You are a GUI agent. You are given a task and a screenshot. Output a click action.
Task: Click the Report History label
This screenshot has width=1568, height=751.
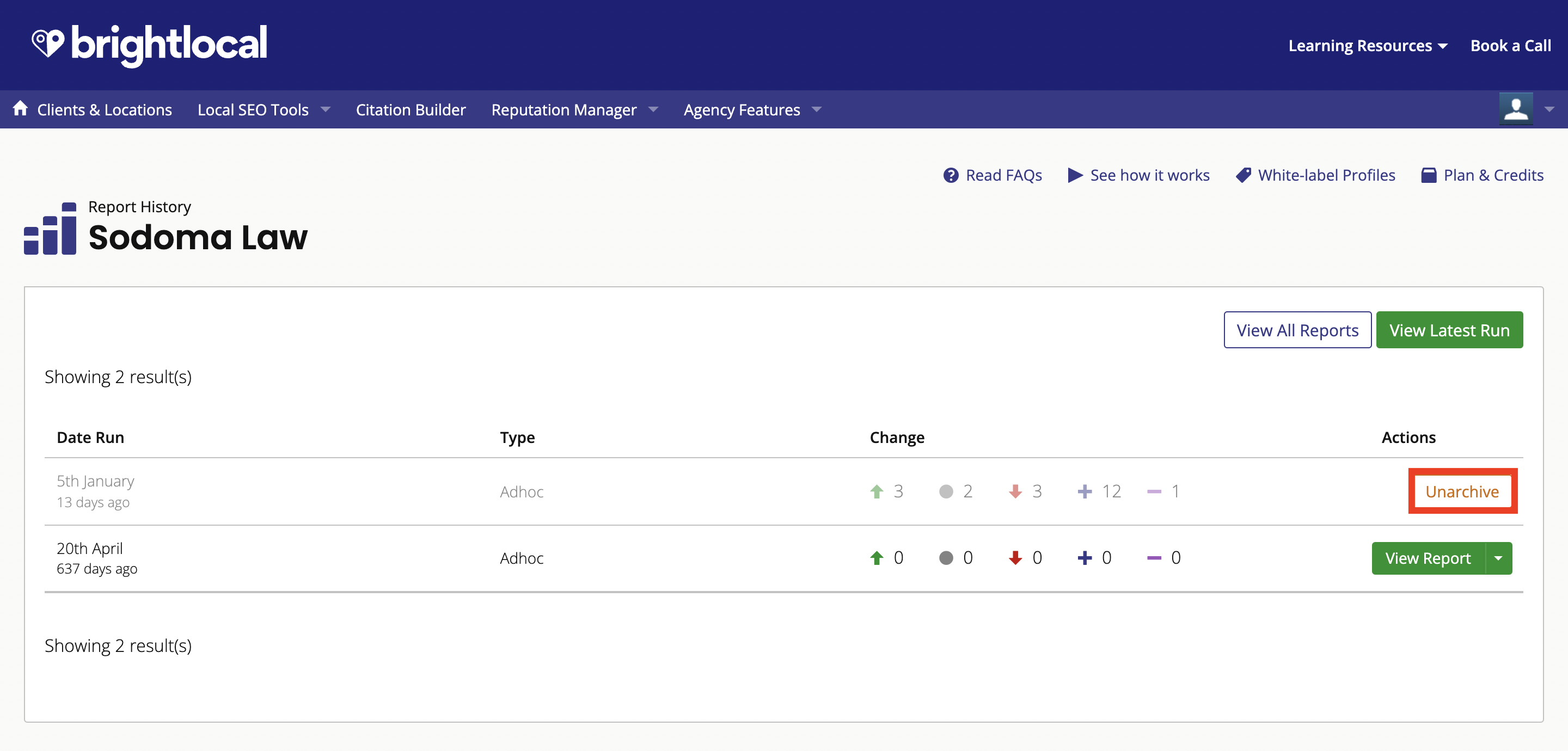[139, 207]
